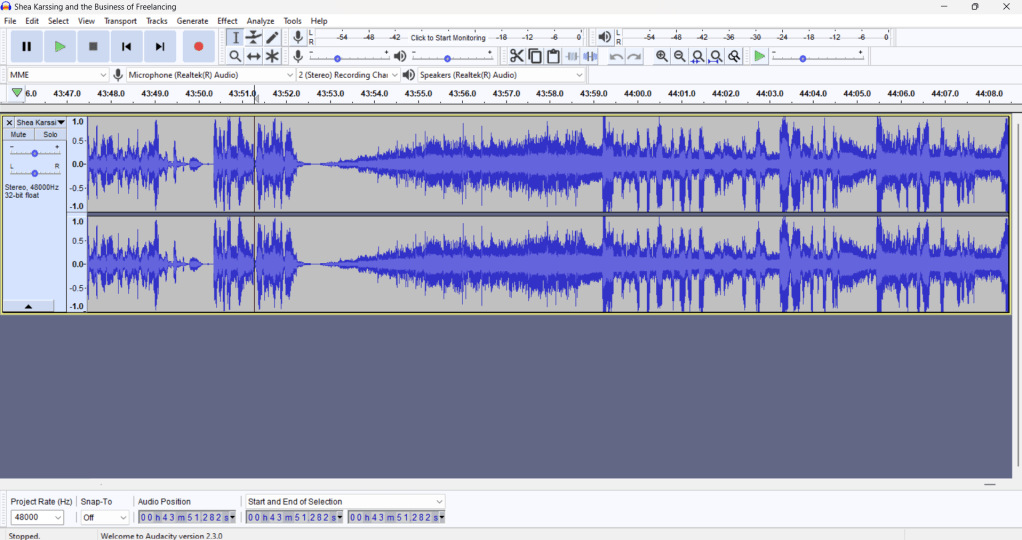Mute the Shea Karssing track
The height and width of the screenshot is (540, 1022).
click(x=18, y=134)
